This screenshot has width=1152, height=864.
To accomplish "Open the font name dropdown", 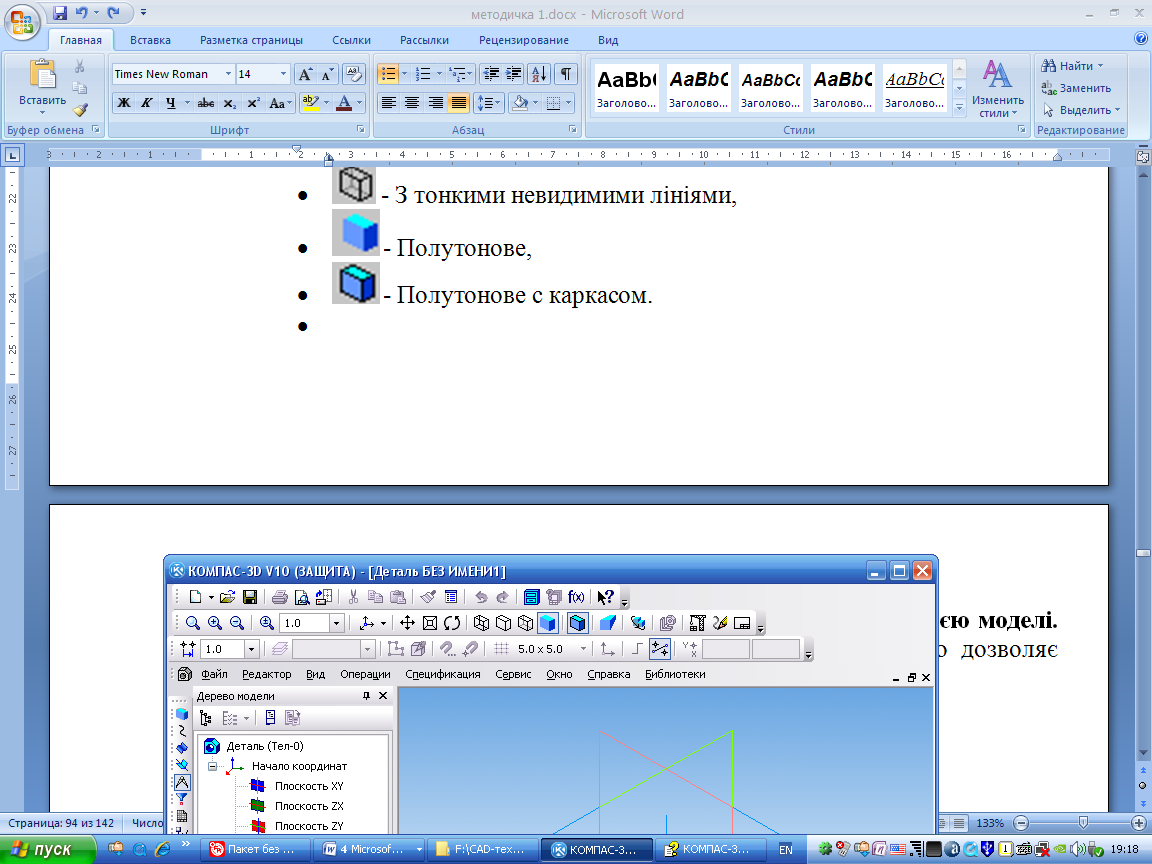I will click(228, 74).
